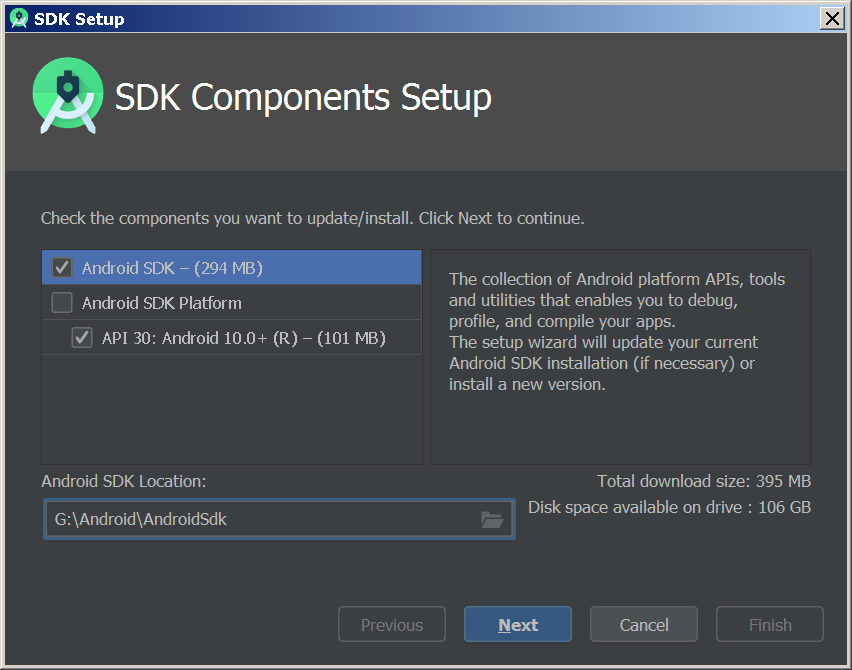Viewport: 852px width, 670px height.
Task: Click the Android Studio icon in title bar
Action: [x=19, y=18]
